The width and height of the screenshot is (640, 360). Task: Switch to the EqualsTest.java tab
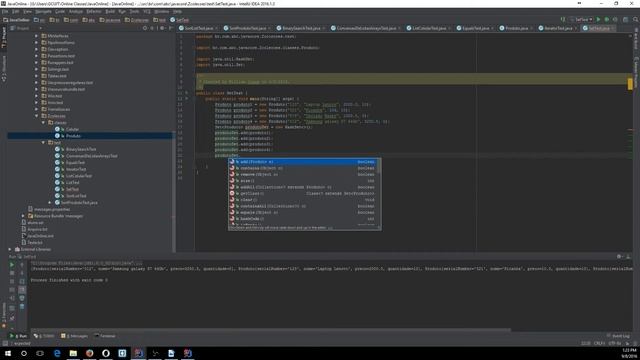click(475, 28)
